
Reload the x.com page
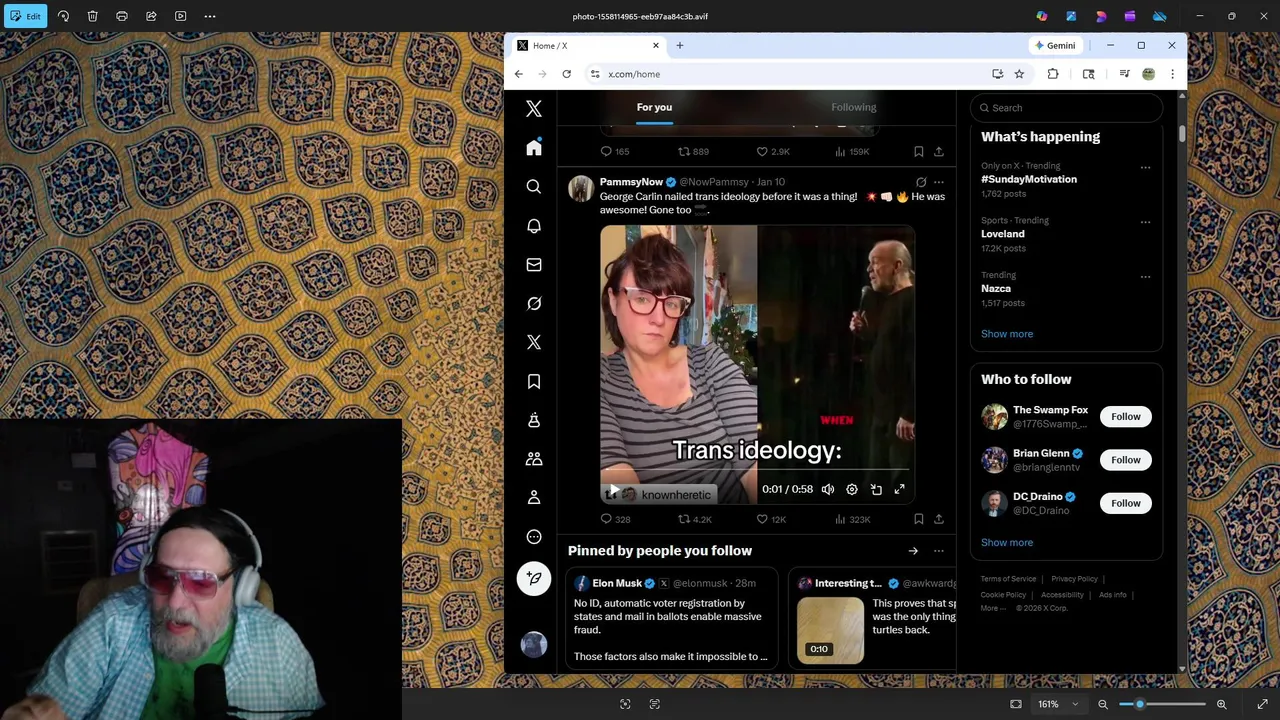566,74
